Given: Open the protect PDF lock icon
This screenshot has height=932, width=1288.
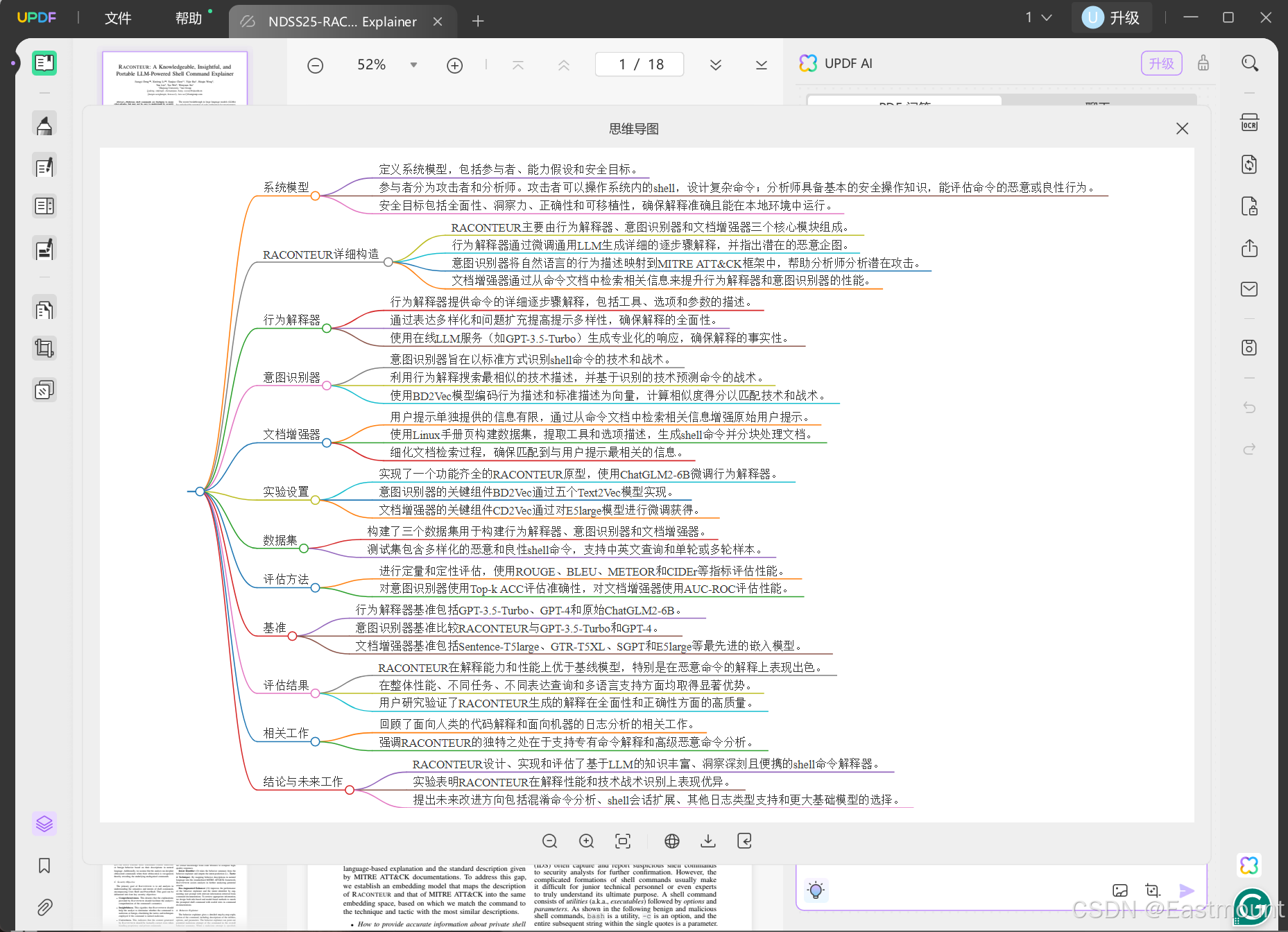Looking at the screenshot, I should click(x=1250, y=206).
